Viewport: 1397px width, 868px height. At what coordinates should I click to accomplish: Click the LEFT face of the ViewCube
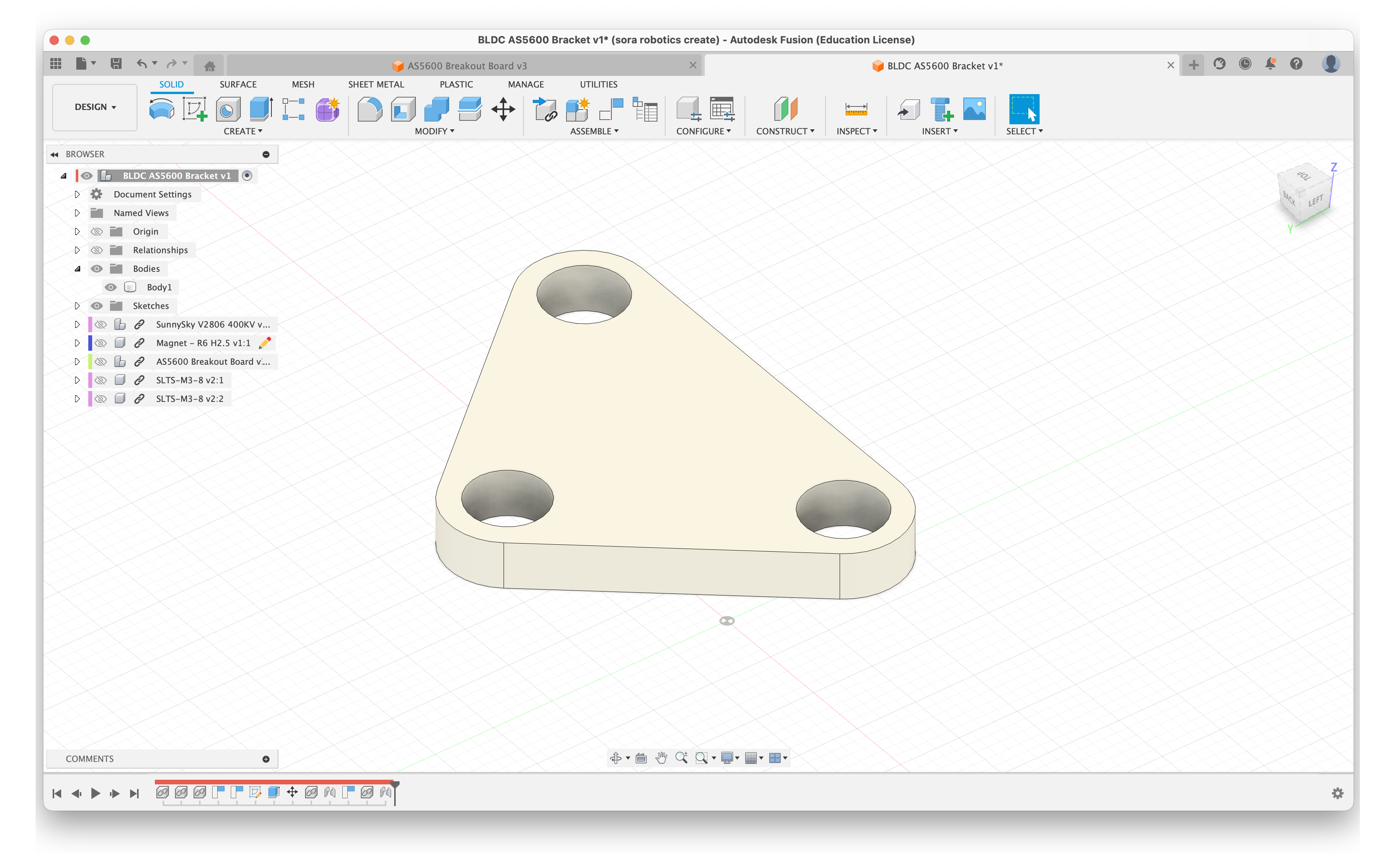1316,201
